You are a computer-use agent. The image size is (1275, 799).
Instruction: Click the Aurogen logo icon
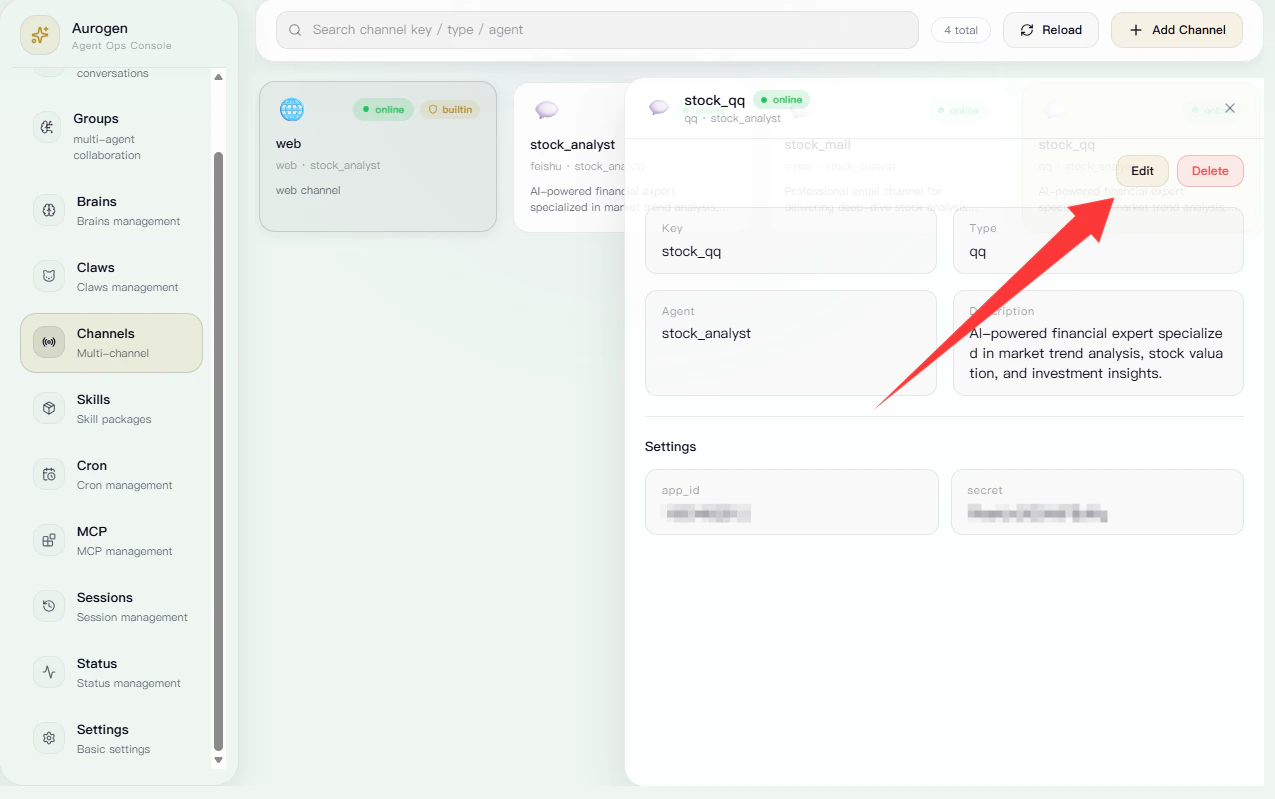[40, 36]
